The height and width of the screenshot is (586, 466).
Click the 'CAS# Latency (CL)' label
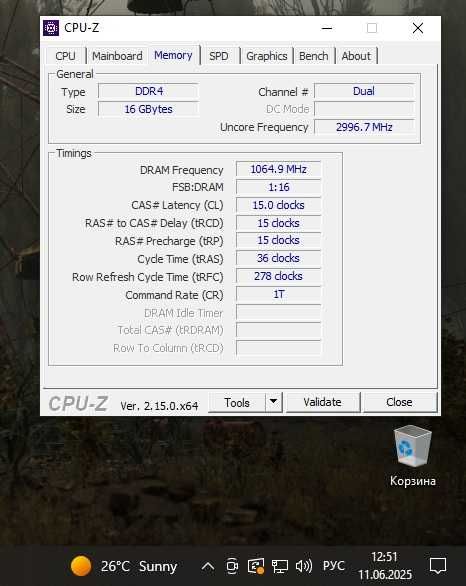pos(177,205)
